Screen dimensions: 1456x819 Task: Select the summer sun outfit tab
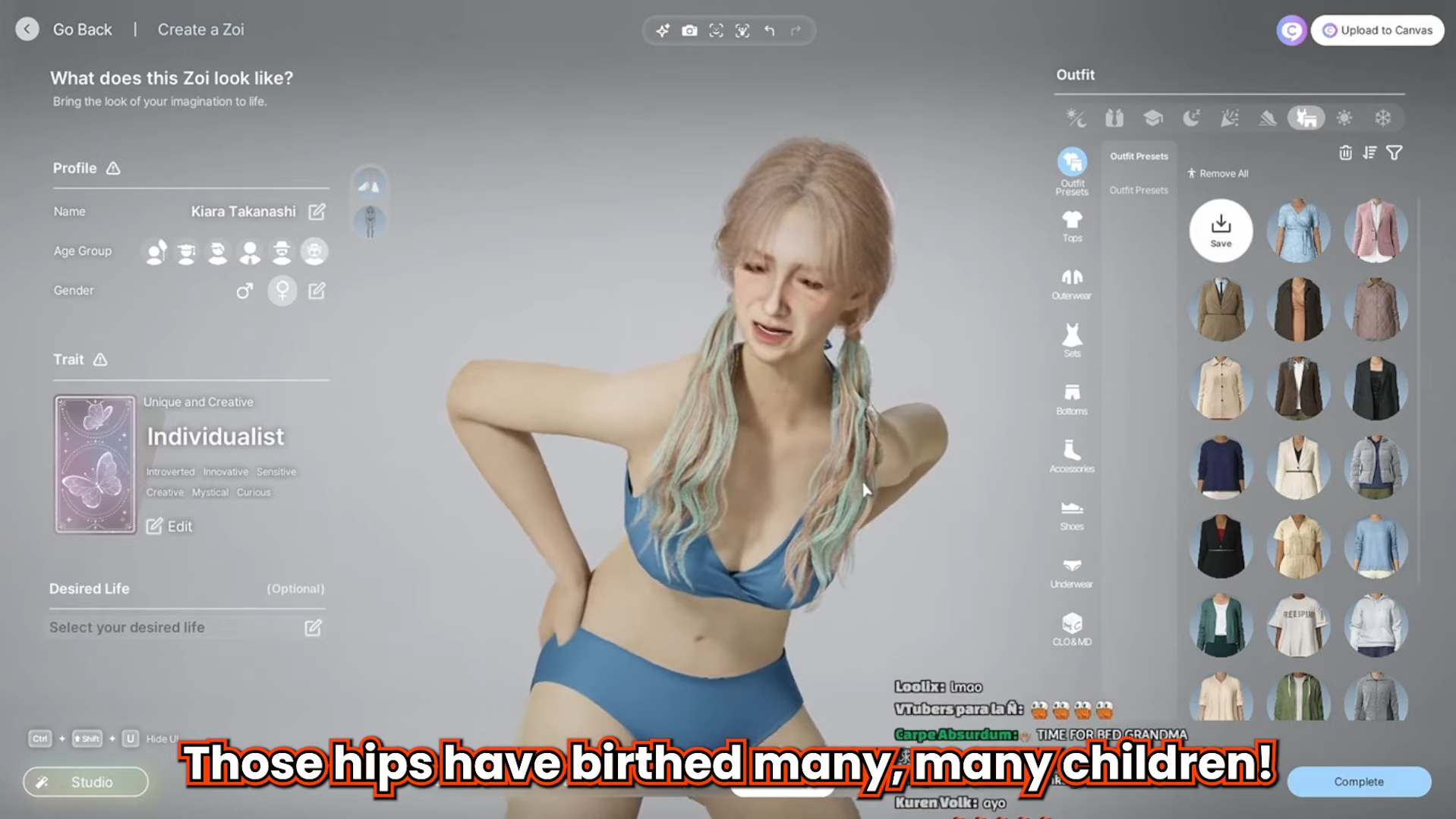point(1344,118)
